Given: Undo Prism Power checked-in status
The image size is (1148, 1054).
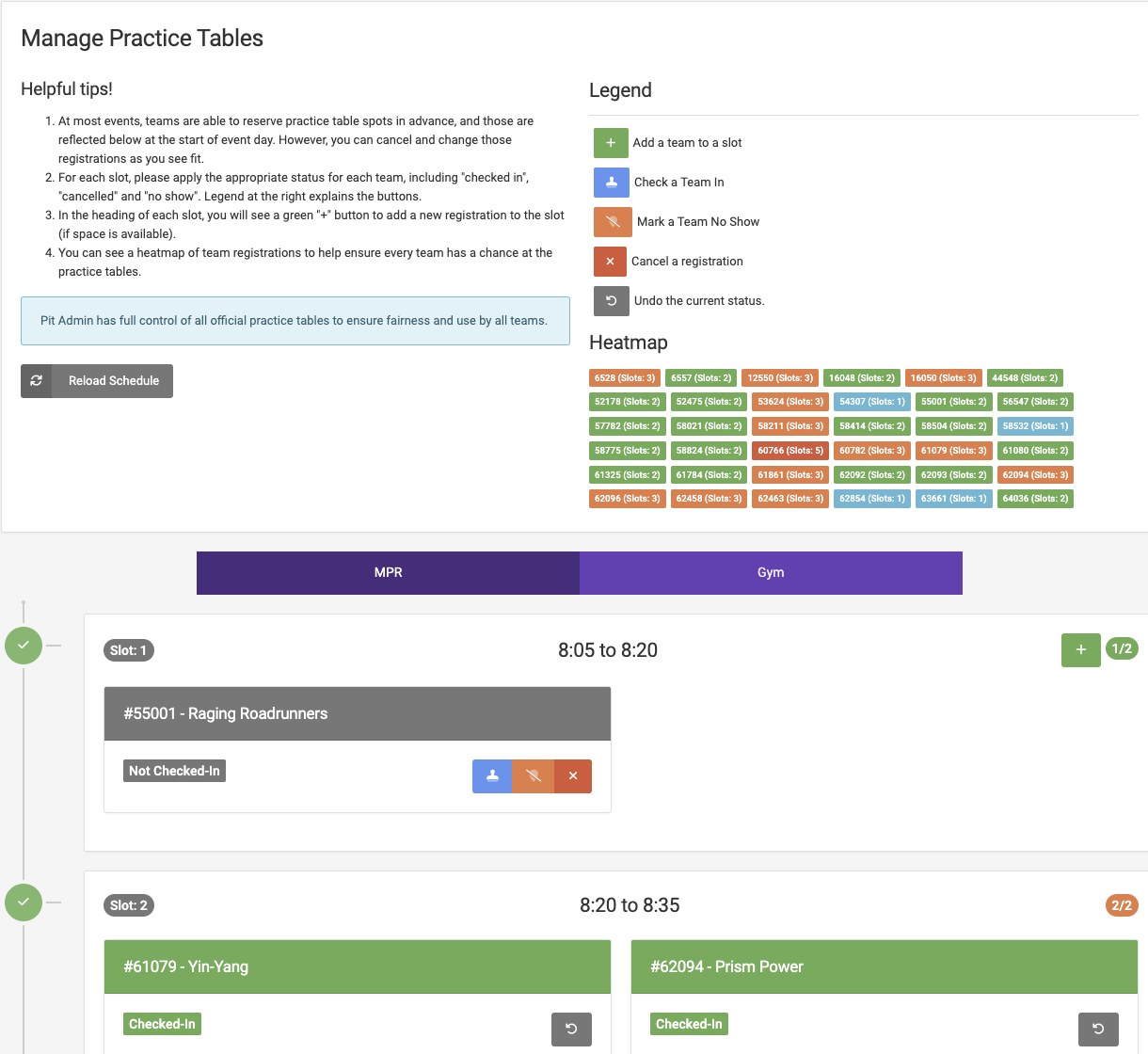Looking at the screenshot, I should [x=1098, y=1029].
